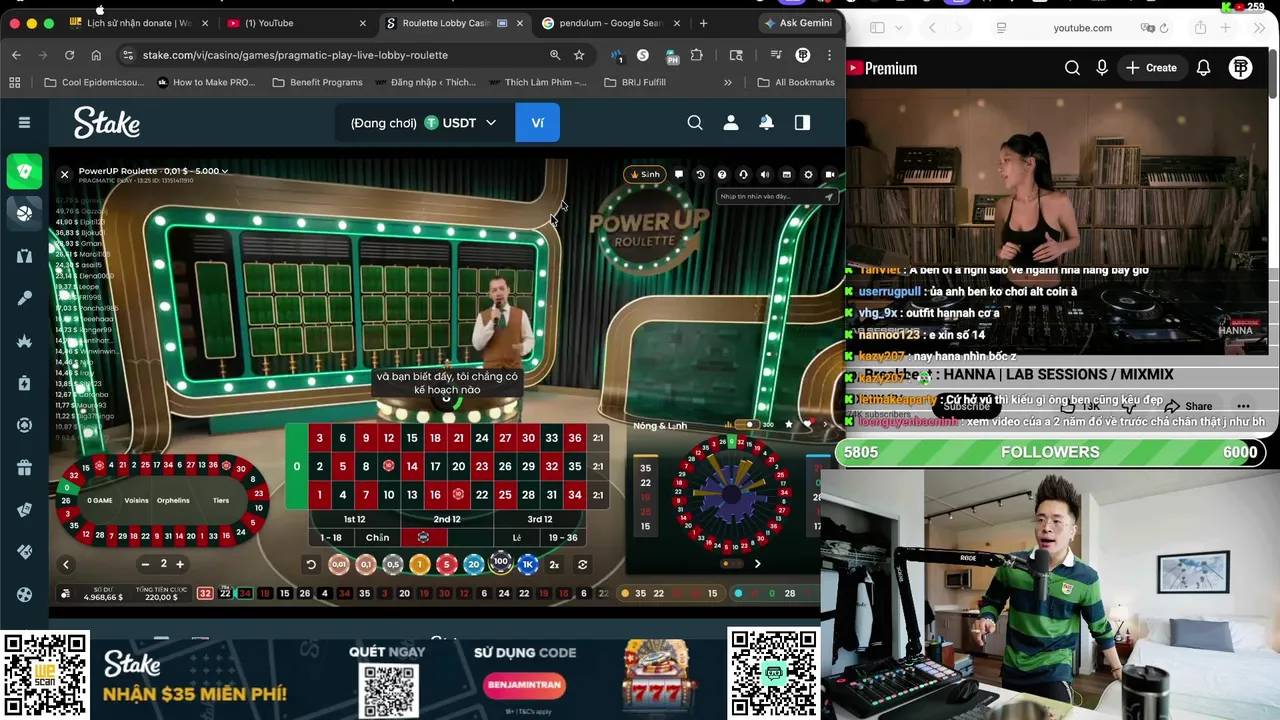Viewport: 1280px width, 720px height.
Task: Toggle the Stake side panel icon
Action: [802, 123]
